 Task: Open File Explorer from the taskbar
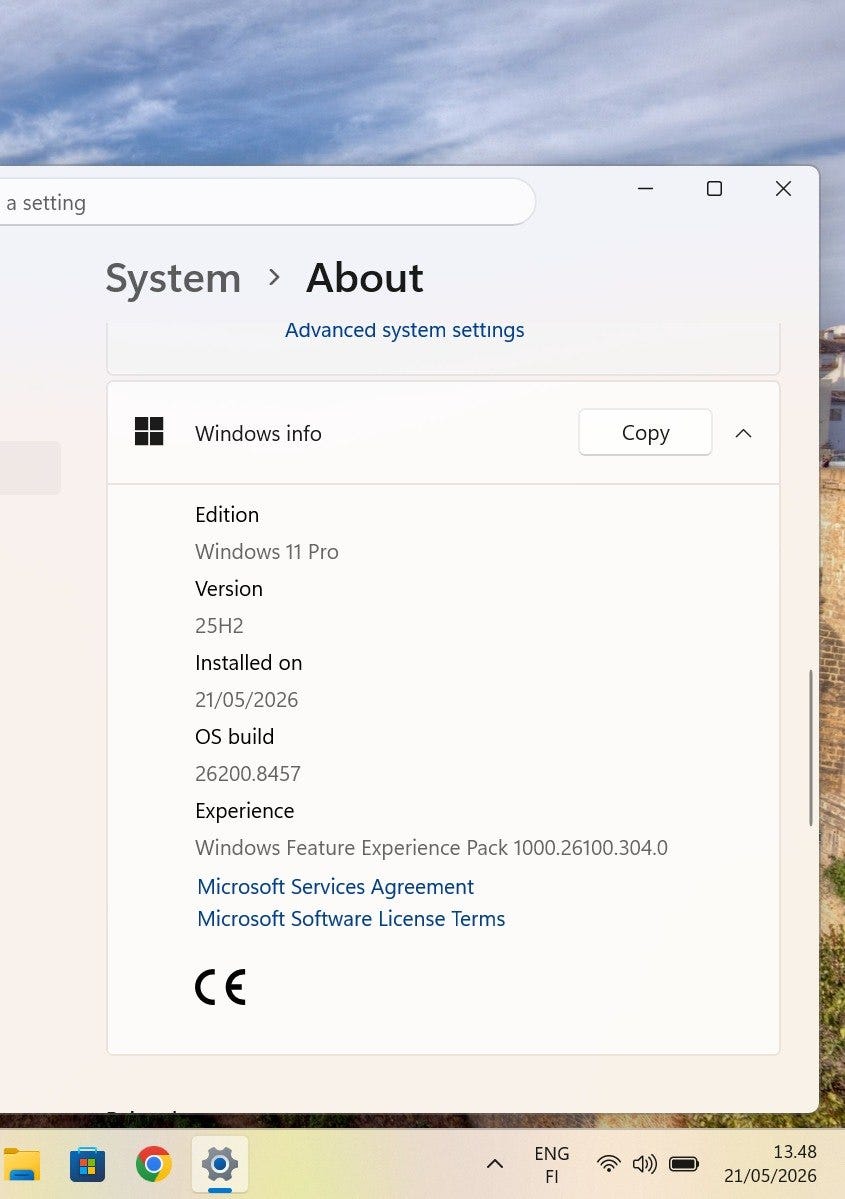[21, 1165]
